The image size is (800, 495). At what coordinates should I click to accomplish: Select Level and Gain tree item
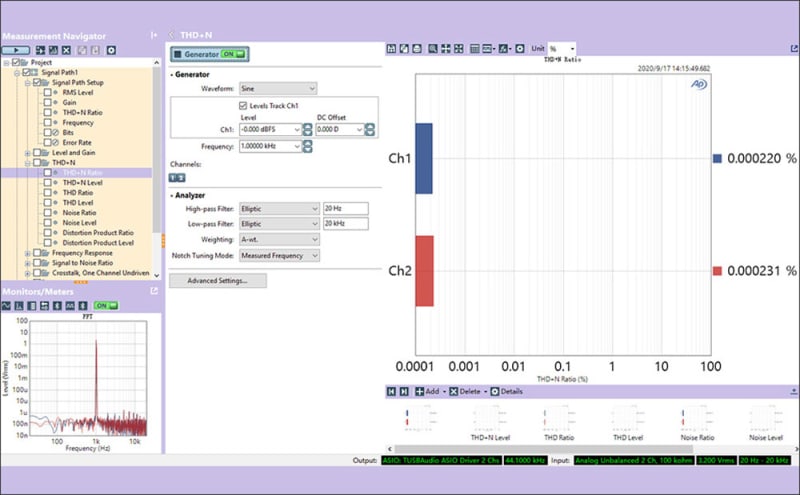[x=73, y=153]
